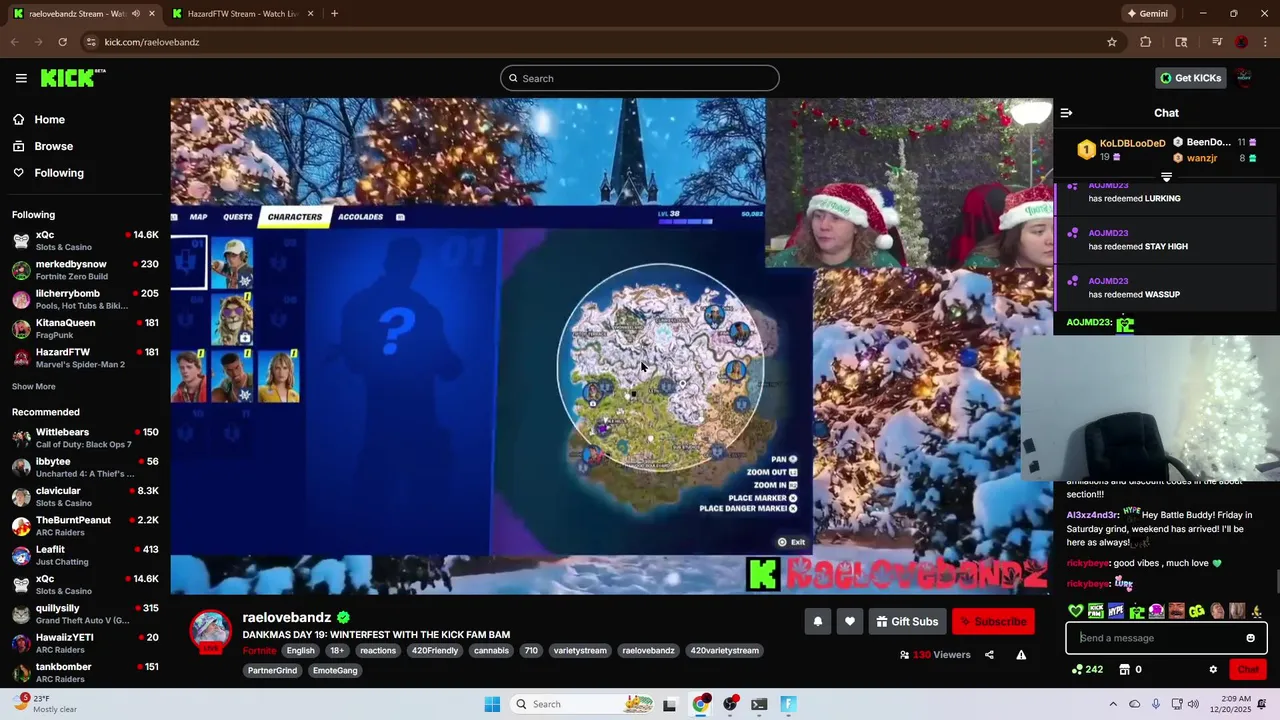Open KitanaQueen channel in sidebar

[84, 329]
